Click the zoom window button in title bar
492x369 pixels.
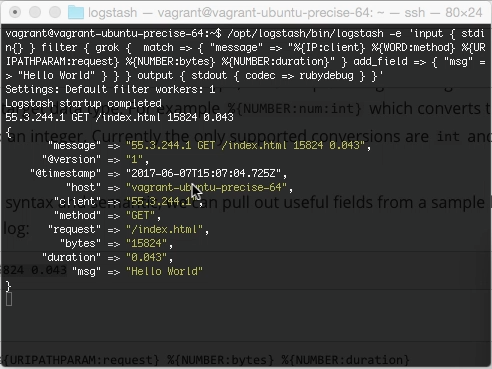(55, 12)
